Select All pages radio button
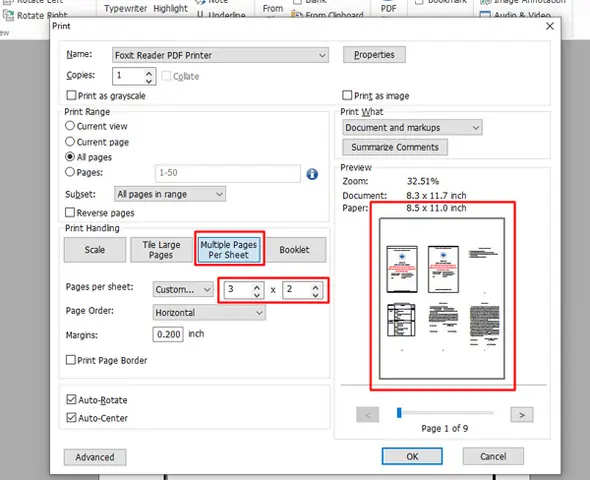This screenshot has width=590, height=480. click(x=70, y=156)
